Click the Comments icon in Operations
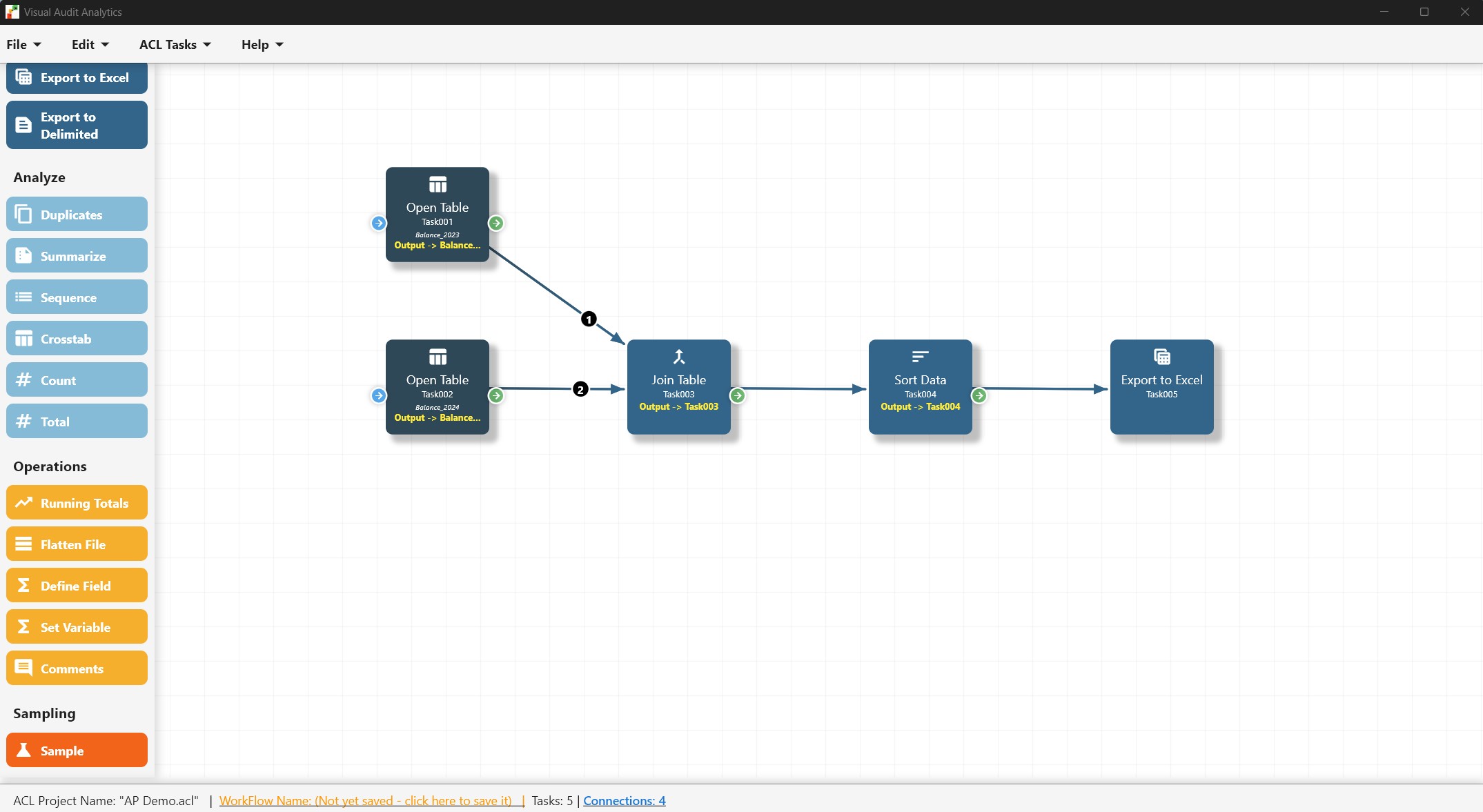The image size is (1483, 812). [x=23, y=669]
